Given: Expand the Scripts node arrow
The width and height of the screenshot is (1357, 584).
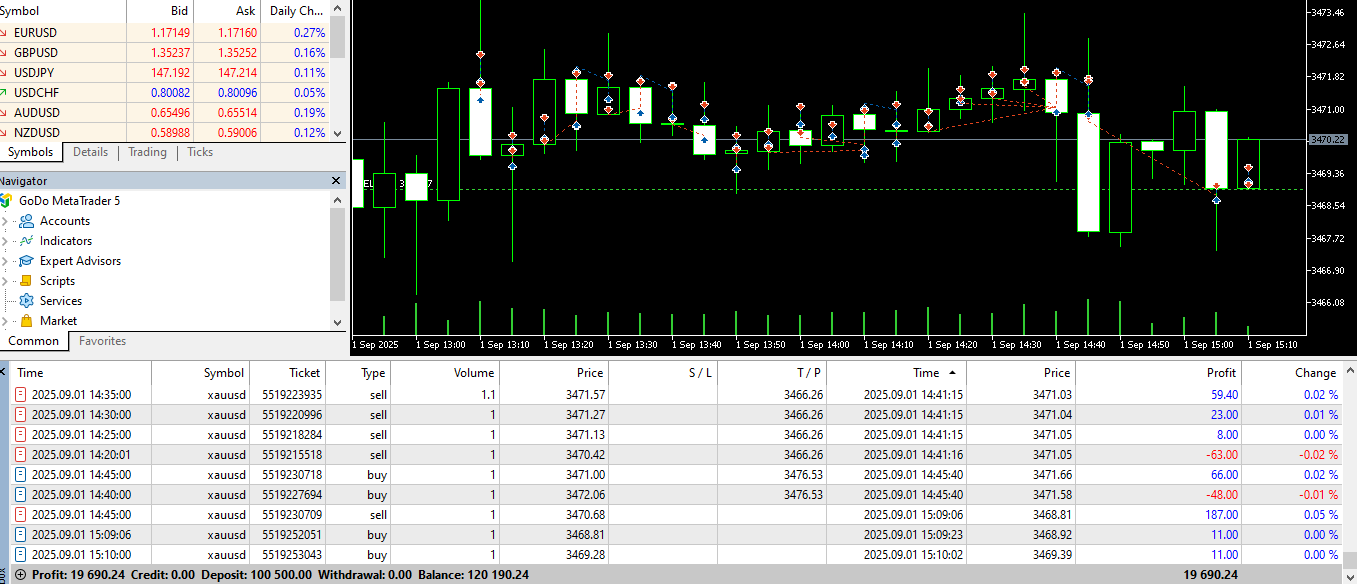Looking at the screenshot, I should 5,281.
